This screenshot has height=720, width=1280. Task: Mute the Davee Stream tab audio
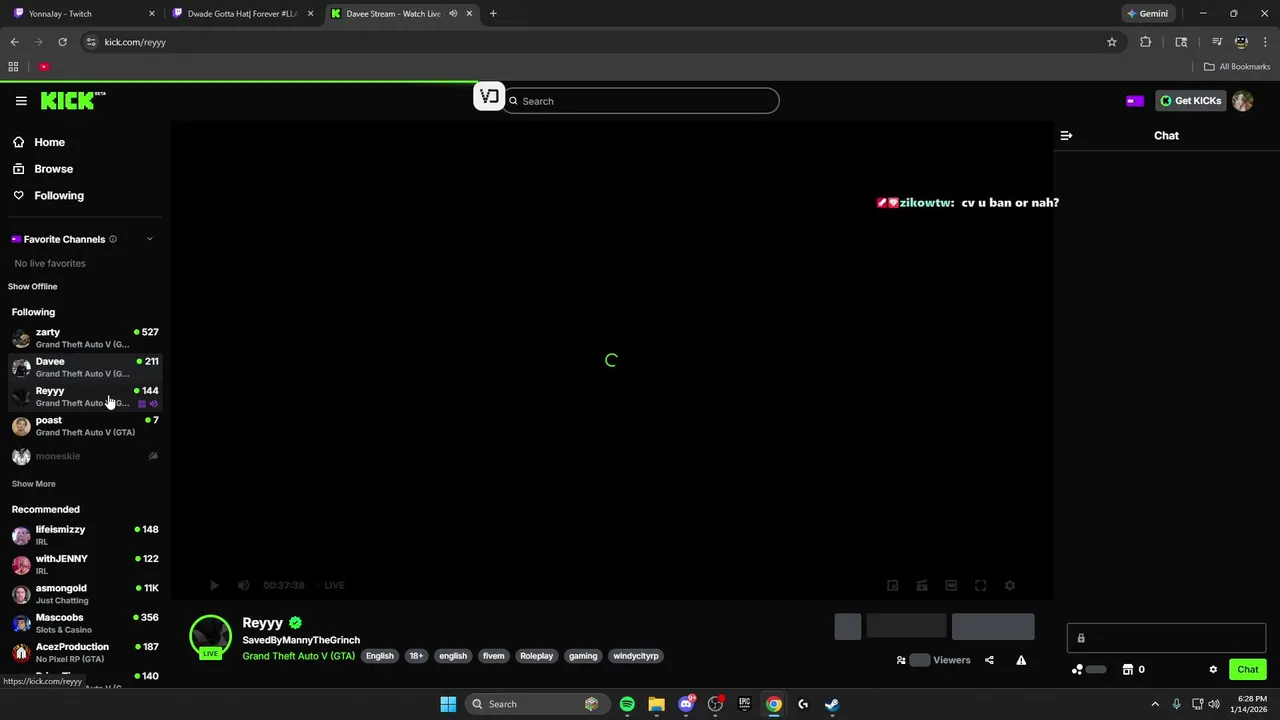pyautogui.click(x=453, y=14)
